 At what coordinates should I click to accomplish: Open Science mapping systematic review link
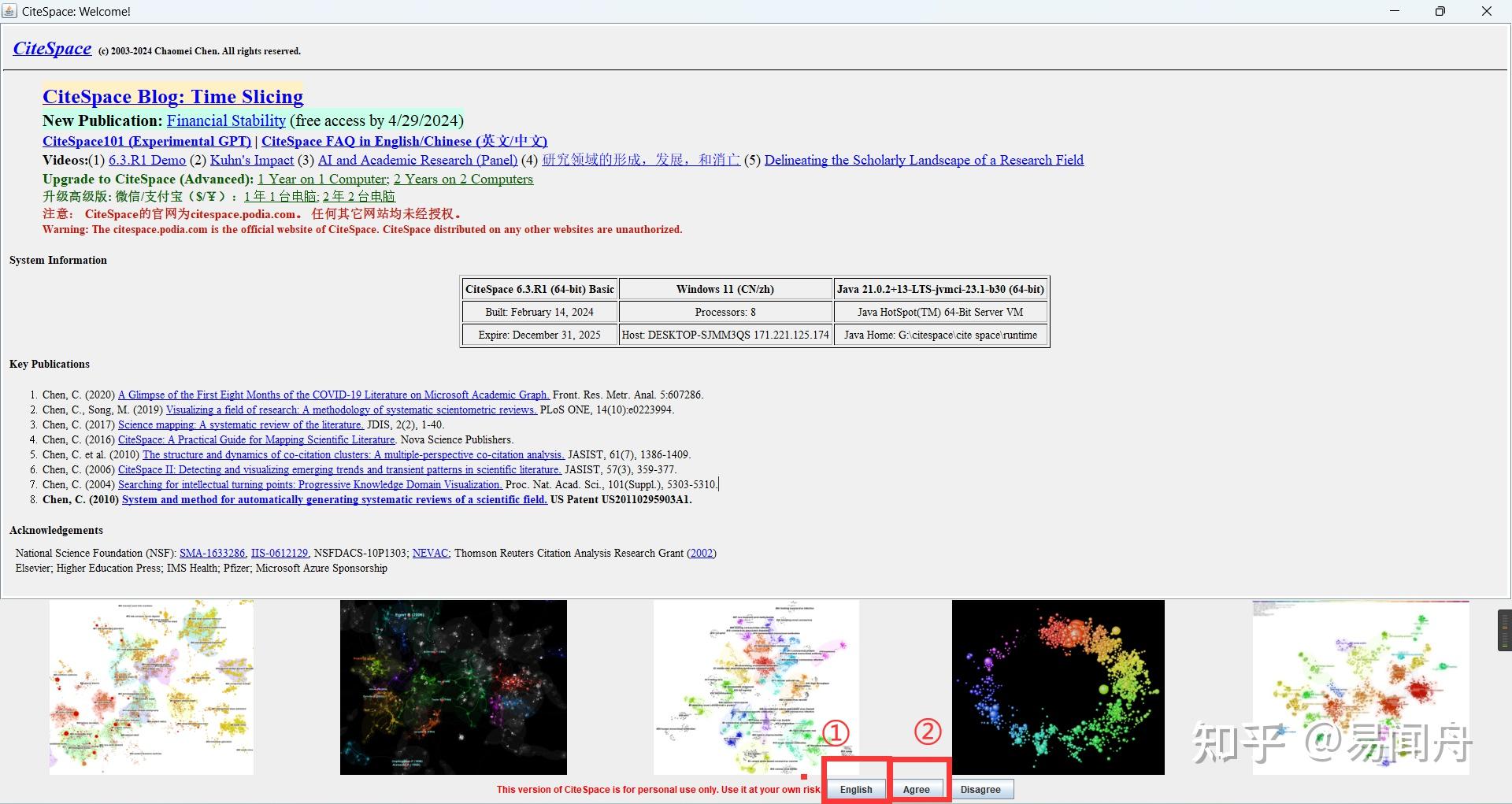[241, 424]
